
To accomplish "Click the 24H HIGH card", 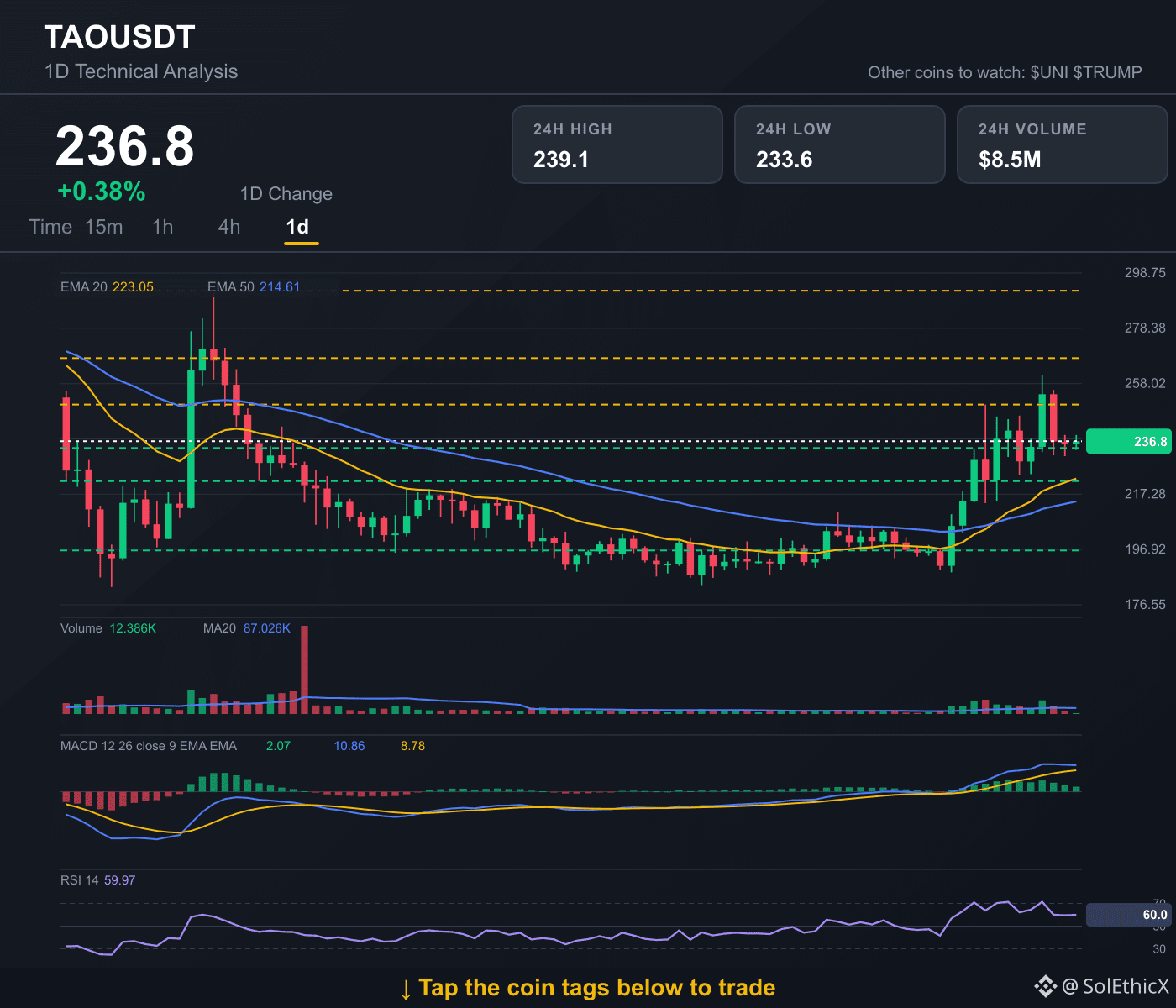I will [x=617, y=144].
